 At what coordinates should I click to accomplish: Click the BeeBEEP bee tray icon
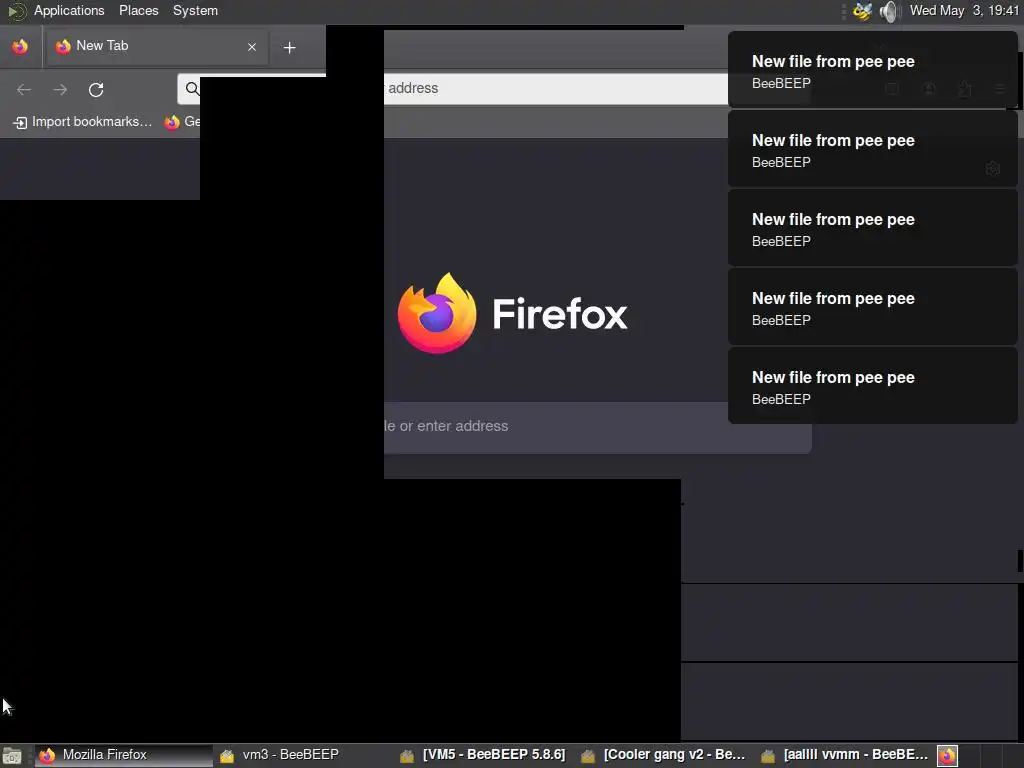pos(863,11)
